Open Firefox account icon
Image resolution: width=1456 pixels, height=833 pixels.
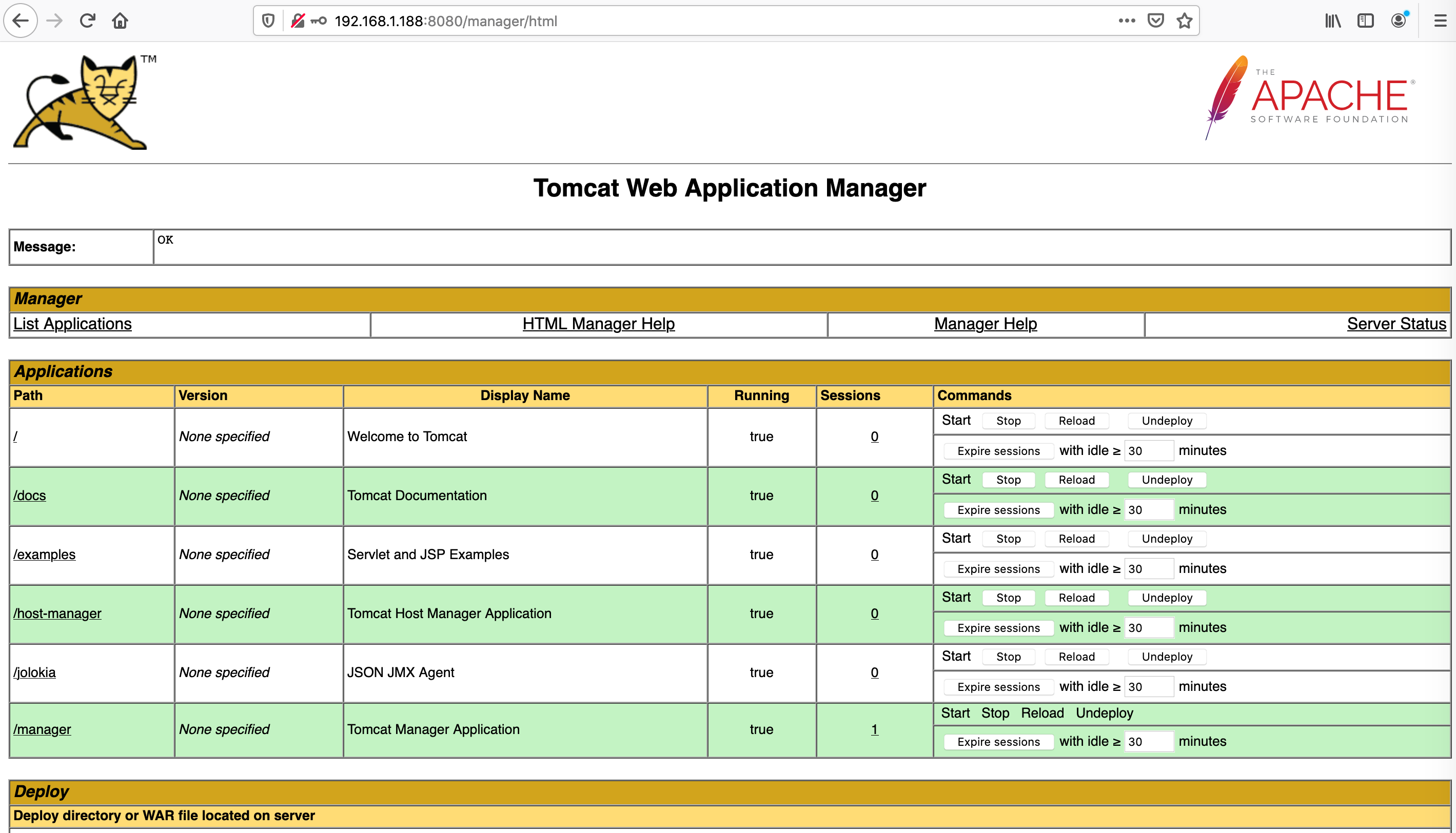pos(1399,21)
